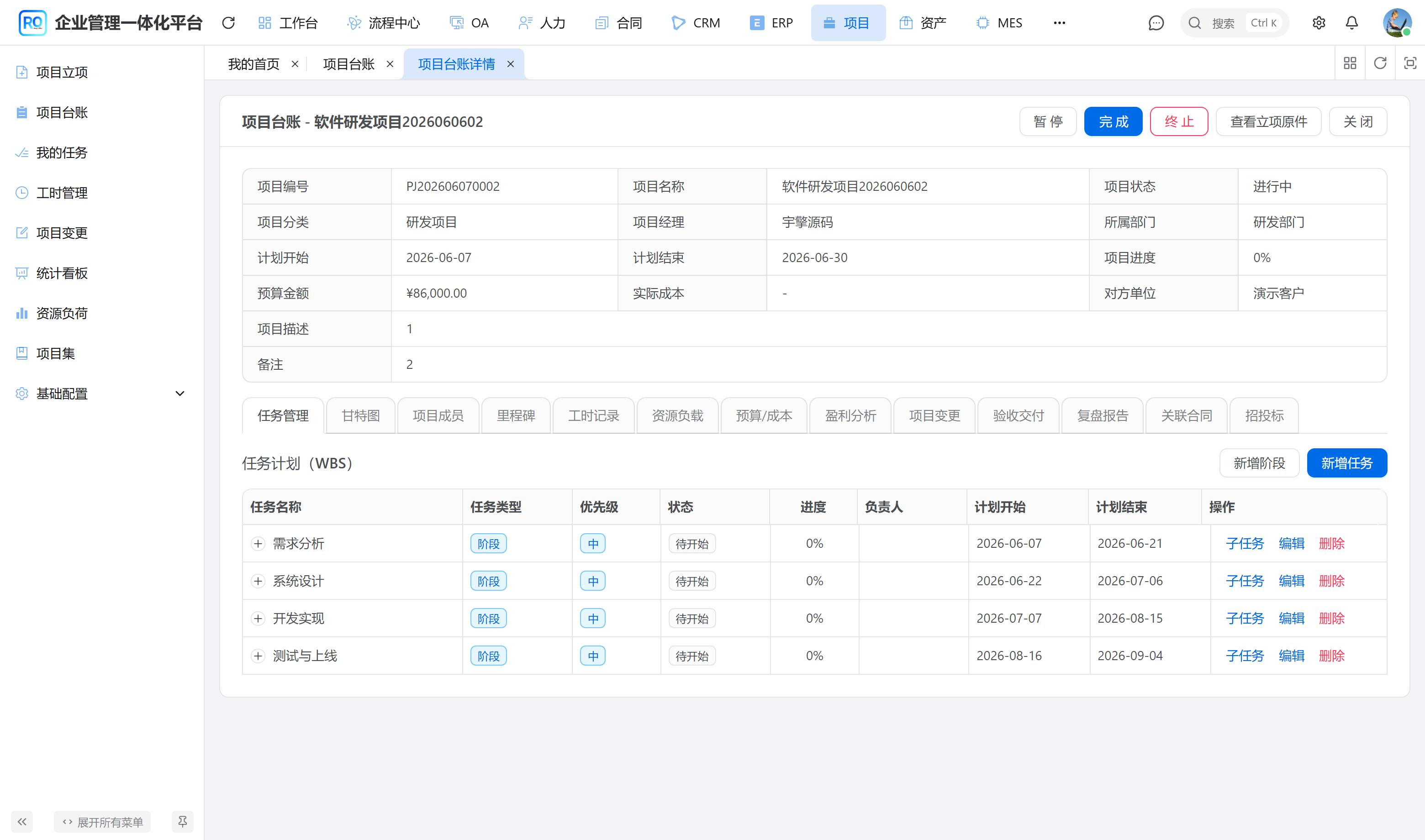Image resolution: width=1425 pixels, height=840 pixels.
Task: Switch to 复盘报告 tab
Action: point(1102,416)
